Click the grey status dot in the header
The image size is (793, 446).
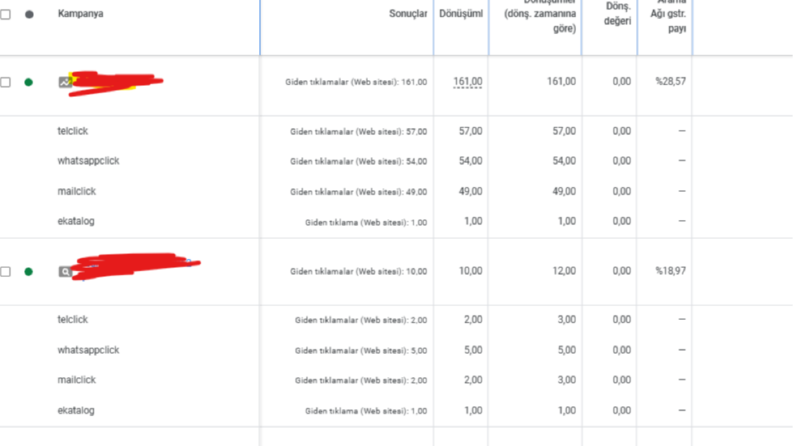29,14
